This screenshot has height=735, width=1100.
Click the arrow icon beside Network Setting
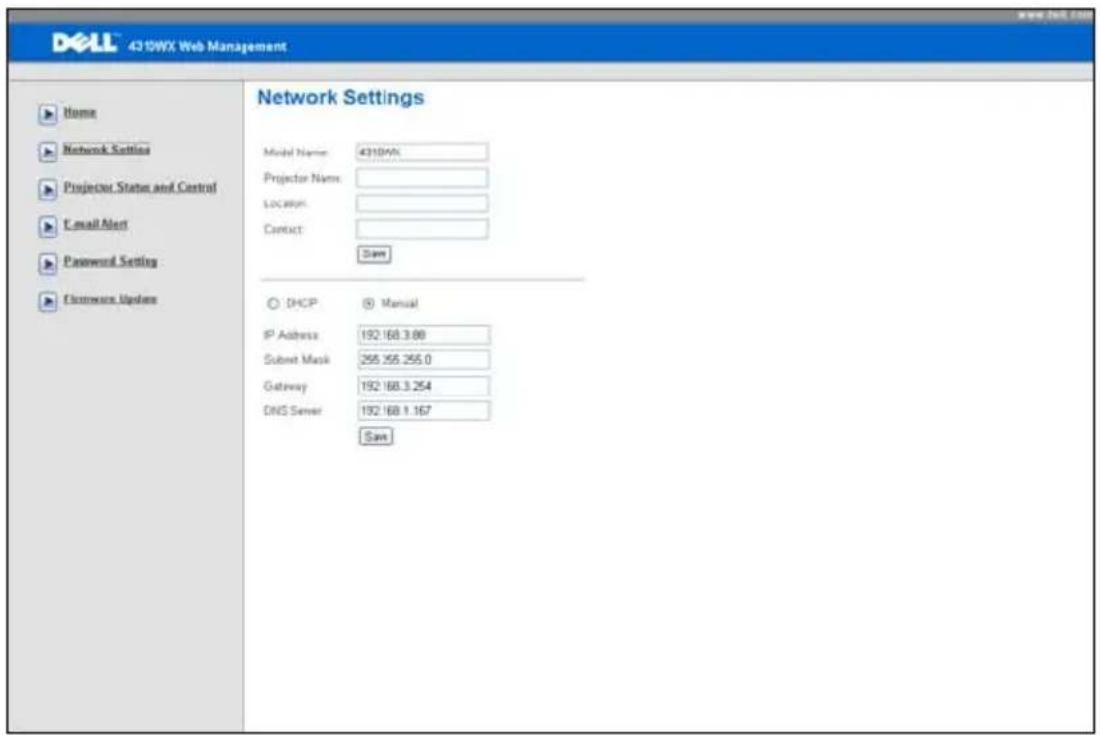[x=48, y=151]
